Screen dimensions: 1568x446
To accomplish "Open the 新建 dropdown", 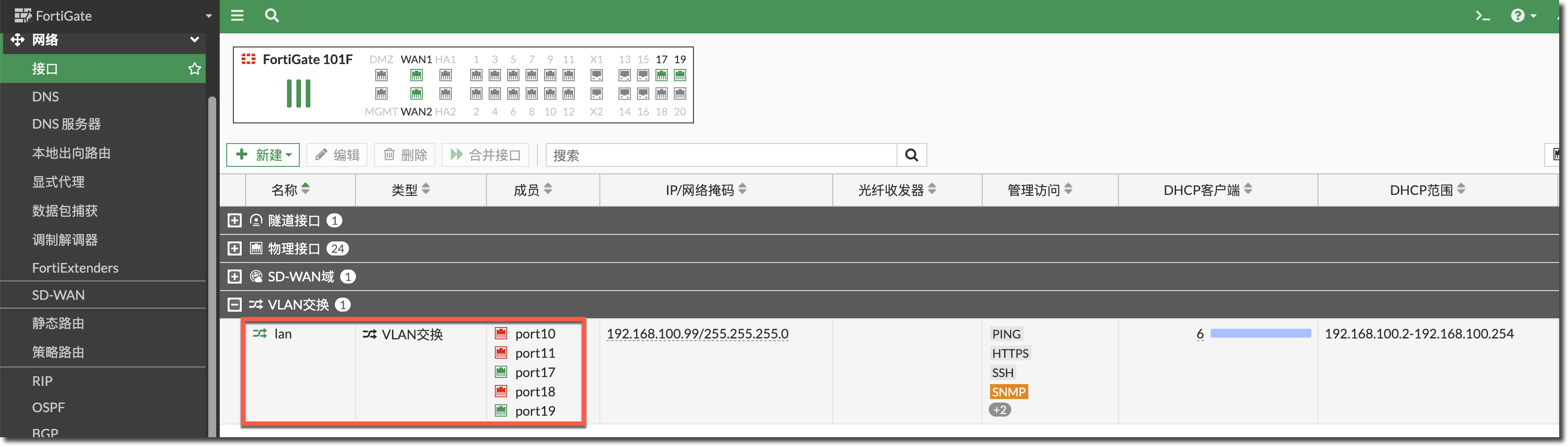I will click(263, 155).
